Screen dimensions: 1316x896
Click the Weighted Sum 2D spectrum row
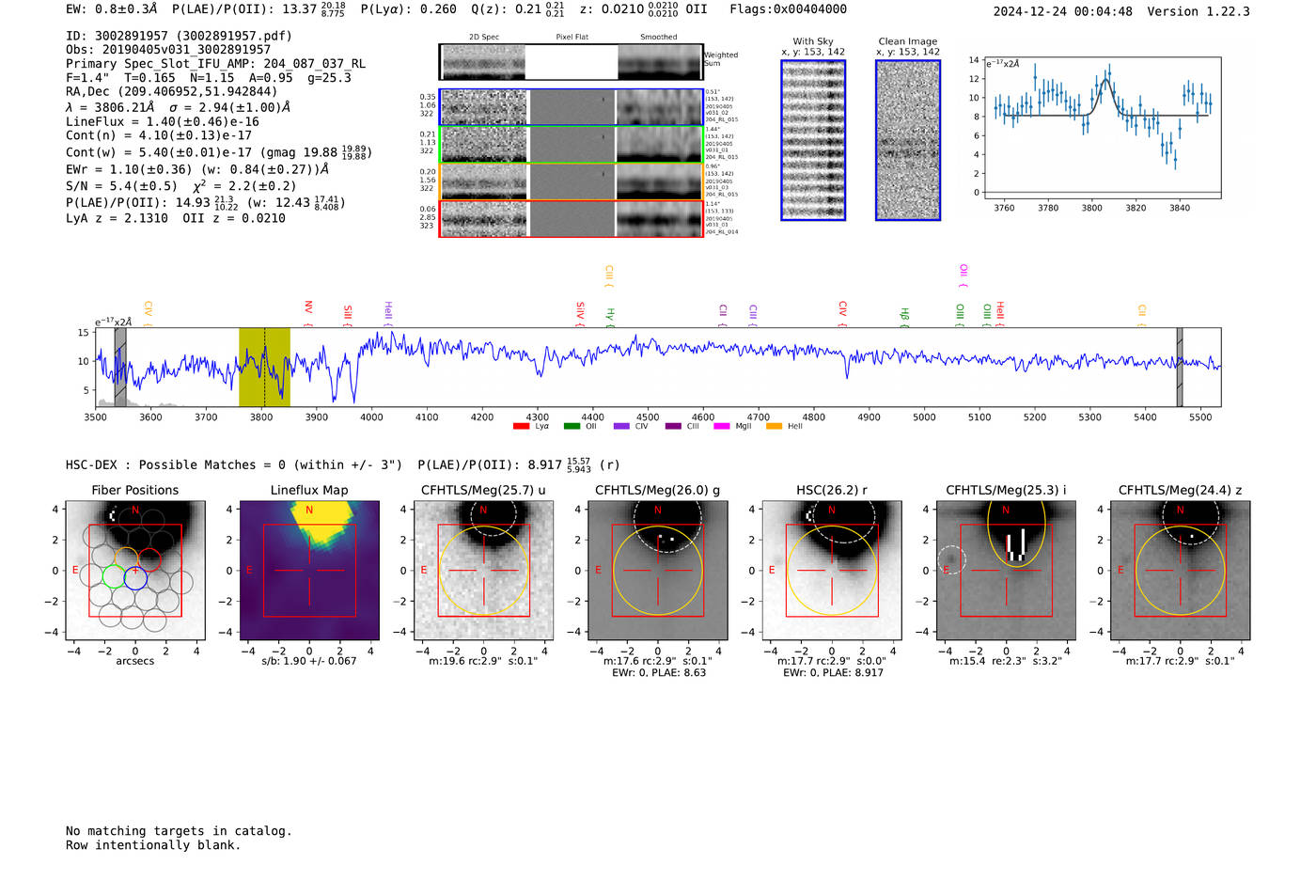tap(572, 62)
